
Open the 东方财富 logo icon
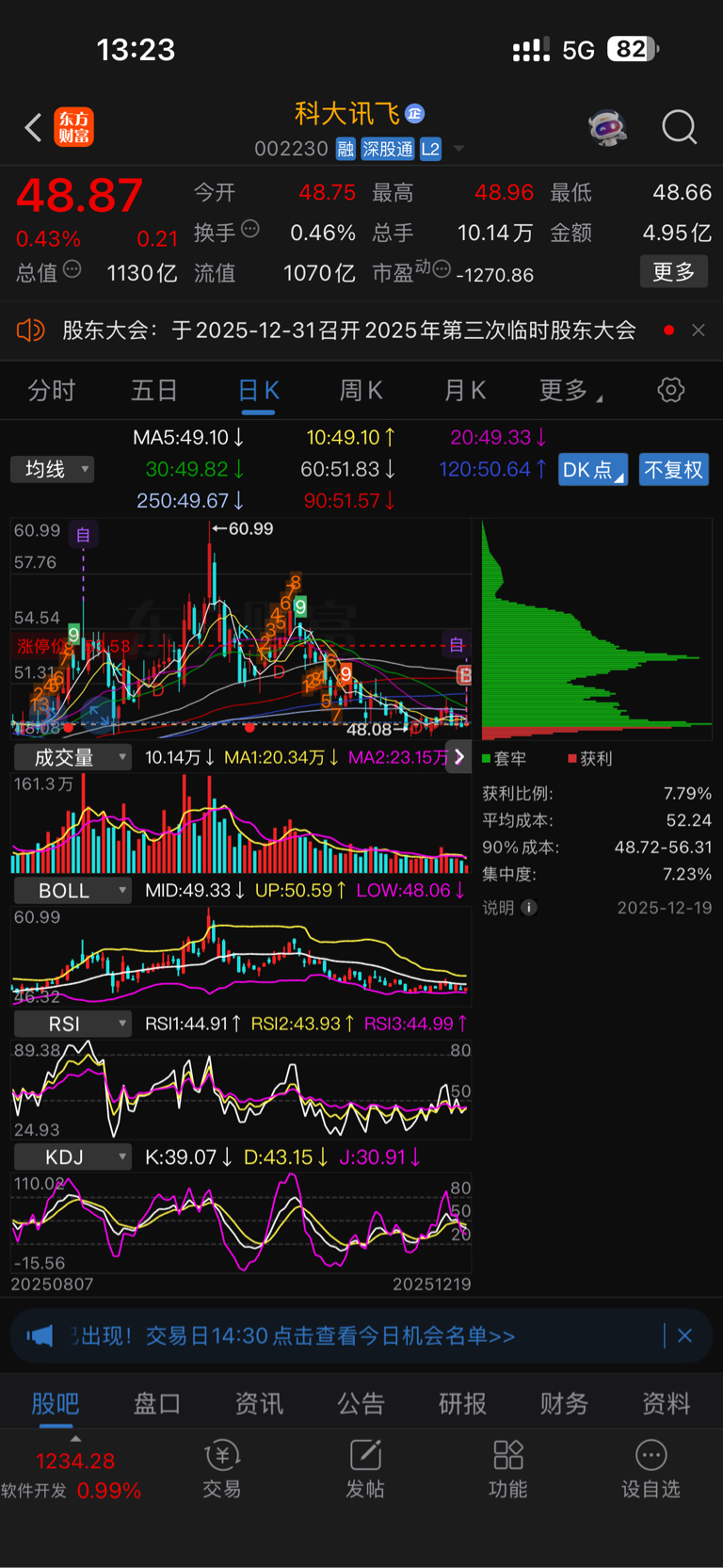pyautogui.click(x=73, y=126)
